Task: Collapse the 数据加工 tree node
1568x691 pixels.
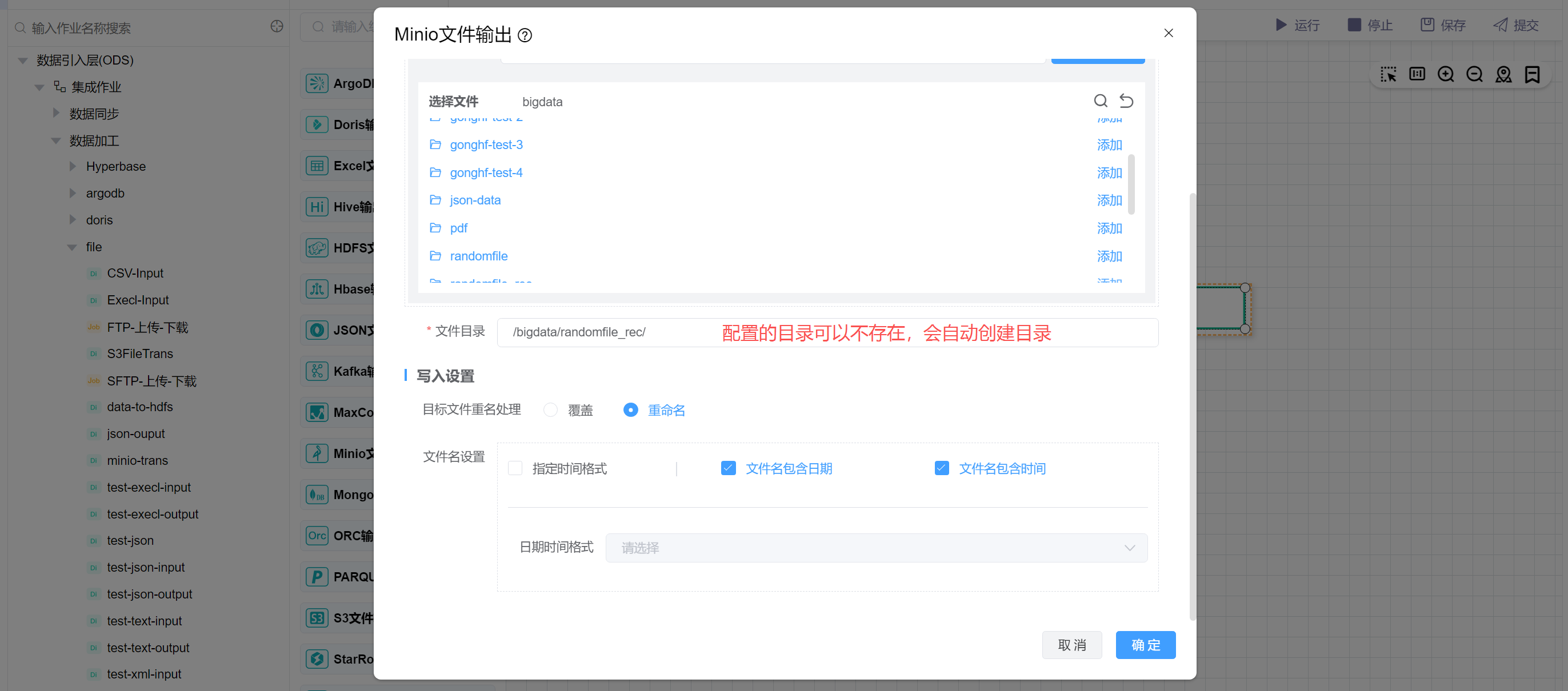Action: (56, 140)
